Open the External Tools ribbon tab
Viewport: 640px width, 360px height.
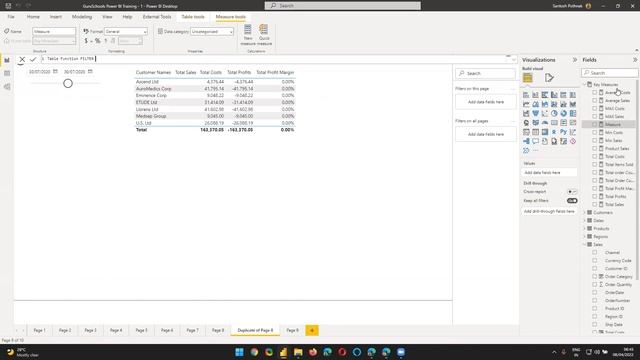tap(157, 17)
